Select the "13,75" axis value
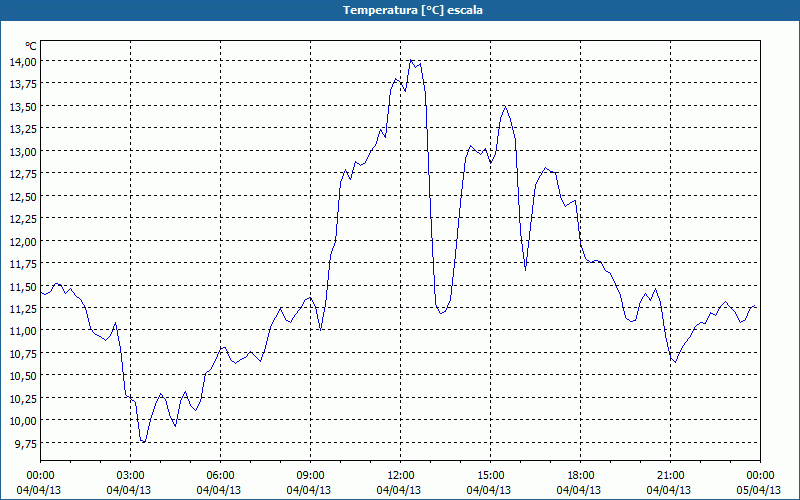800x500 pixels. [23, 84]
